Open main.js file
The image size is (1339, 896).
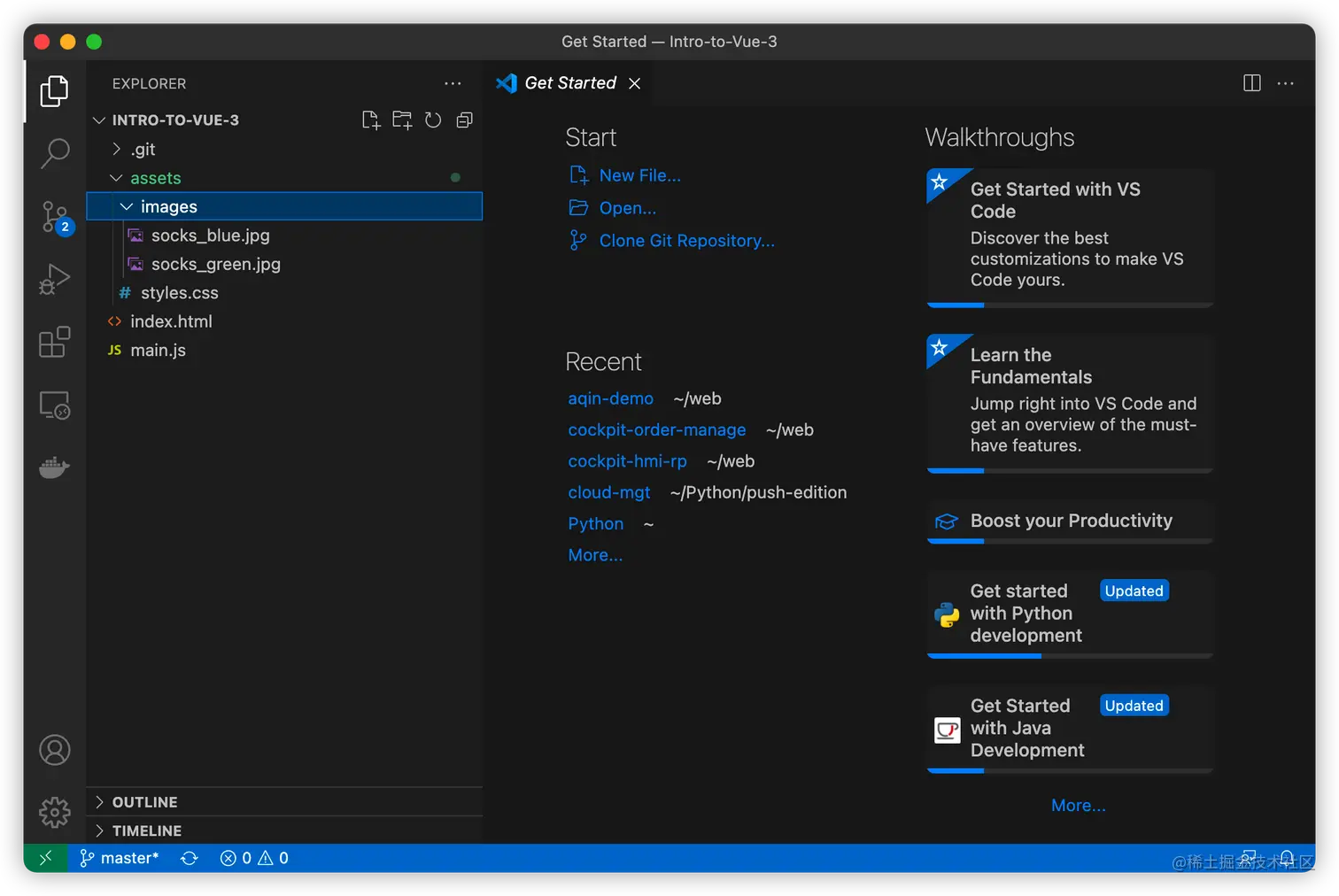pos(284,350)
